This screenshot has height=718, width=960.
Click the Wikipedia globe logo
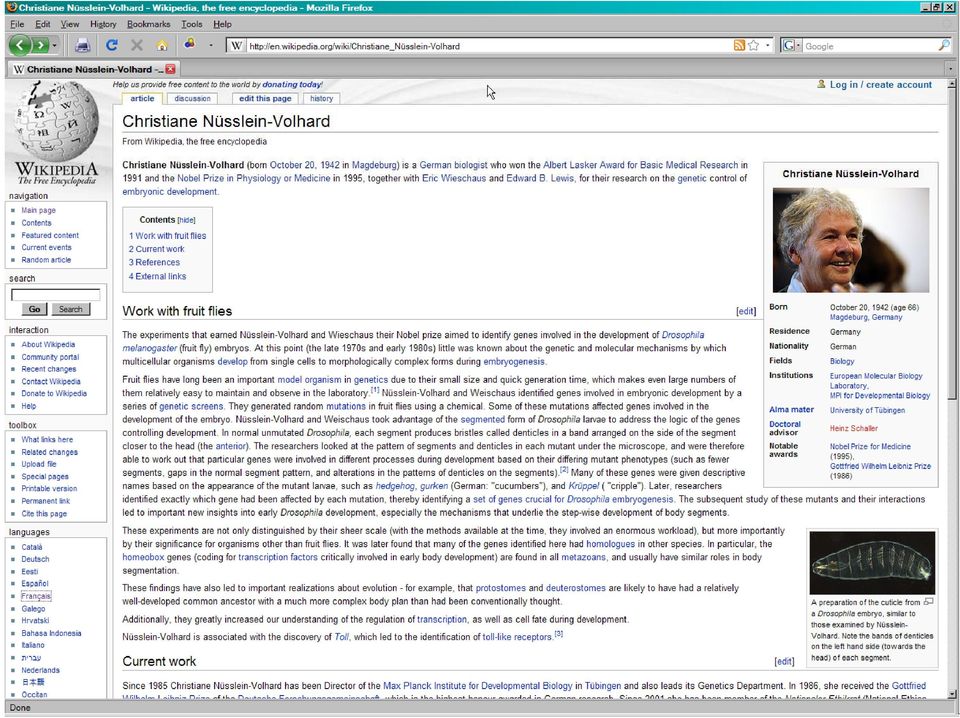coord(56,133)
